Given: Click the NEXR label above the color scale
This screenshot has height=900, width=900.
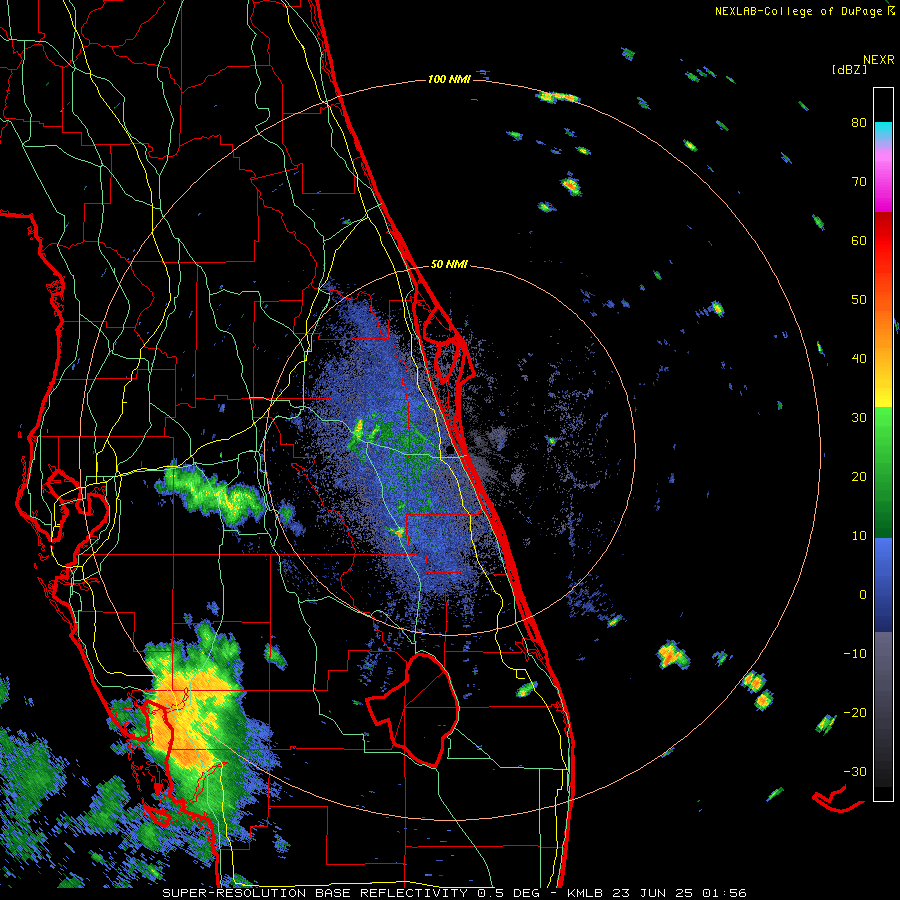Looking at the screenshot, I should click(879, 60).
